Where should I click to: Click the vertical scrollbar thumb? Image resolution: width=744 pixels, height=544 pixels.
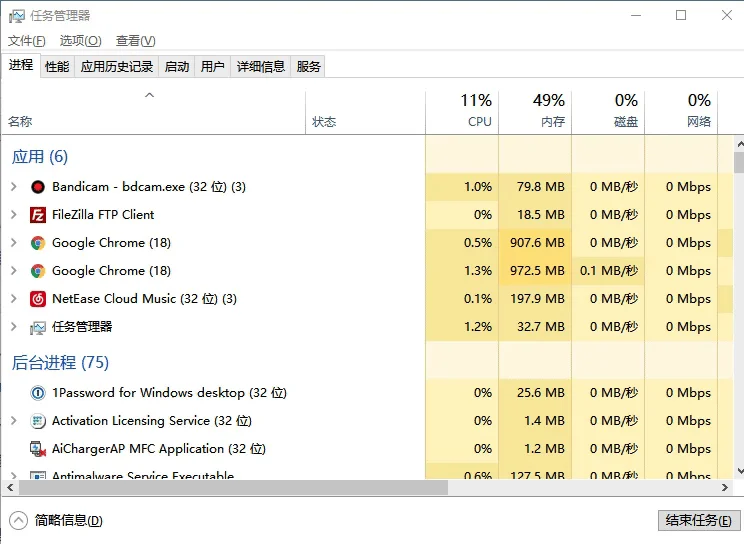739,162
